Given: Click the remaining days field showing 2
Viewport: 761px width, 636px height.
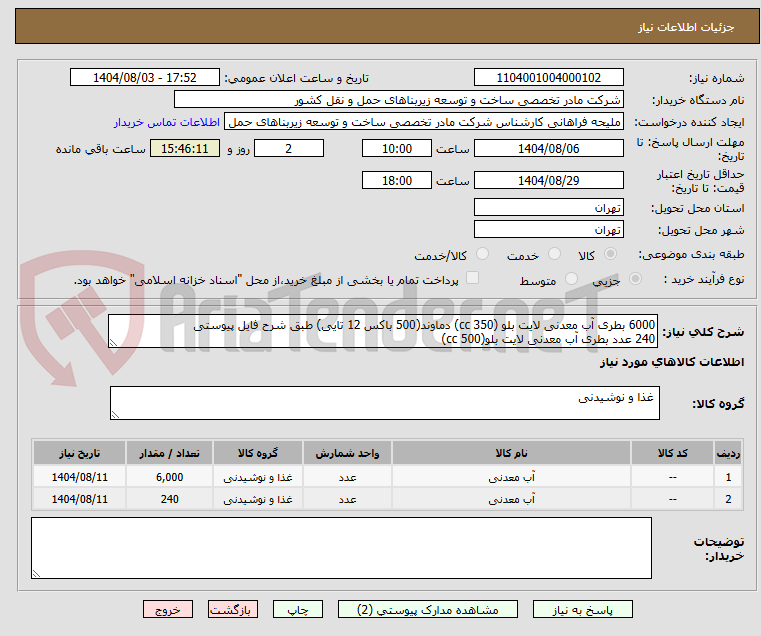Looking at the screenshot, I should pos(289,149).
